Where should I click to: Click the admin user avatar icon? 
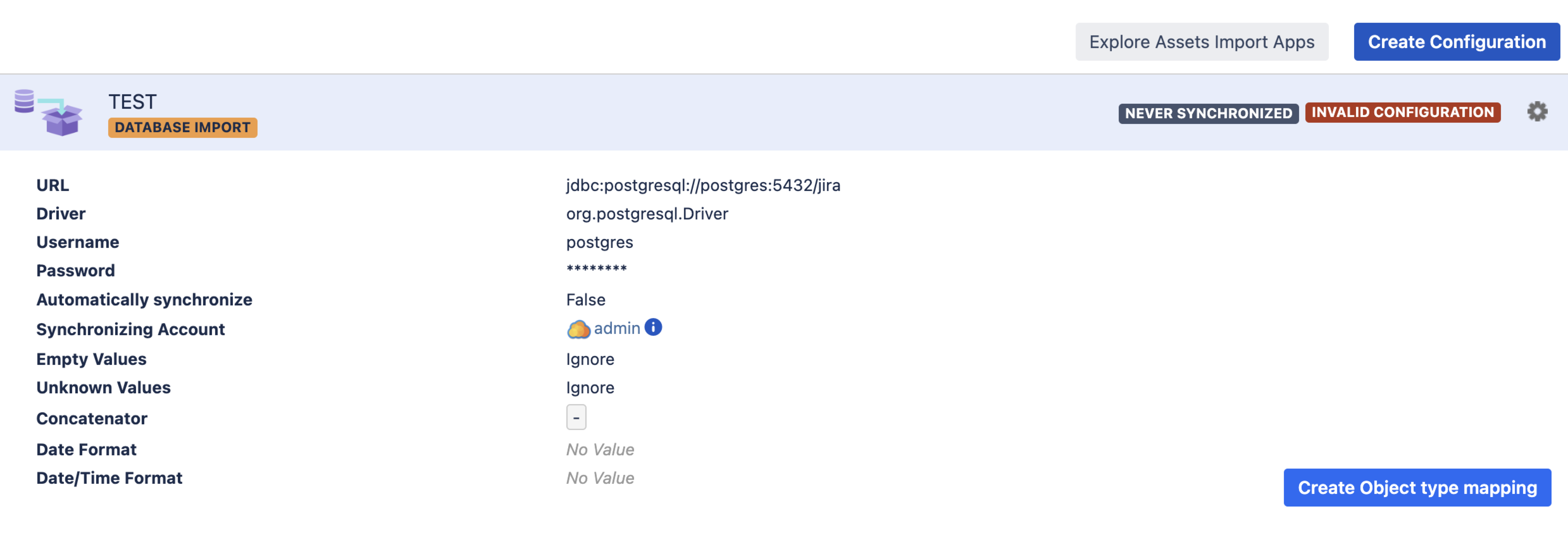tap(578, 329)
